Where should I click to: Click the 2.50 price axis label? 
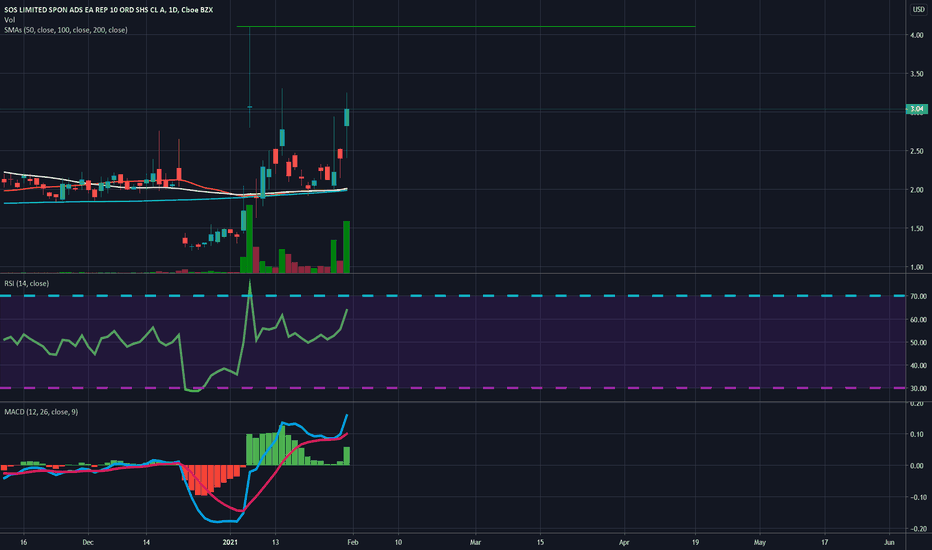pyautogui.click(x=917, y=151)
